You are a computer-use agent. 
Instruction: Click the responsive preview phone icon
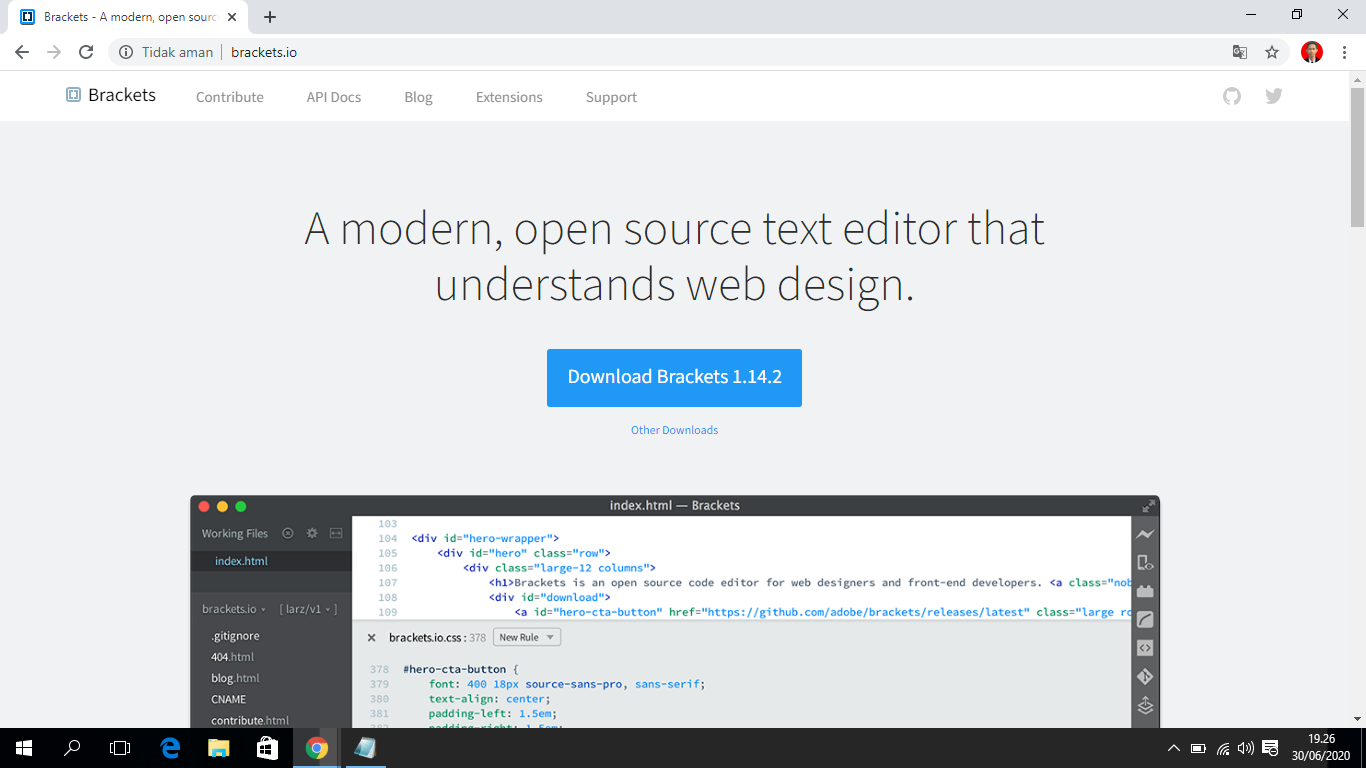1145,560
